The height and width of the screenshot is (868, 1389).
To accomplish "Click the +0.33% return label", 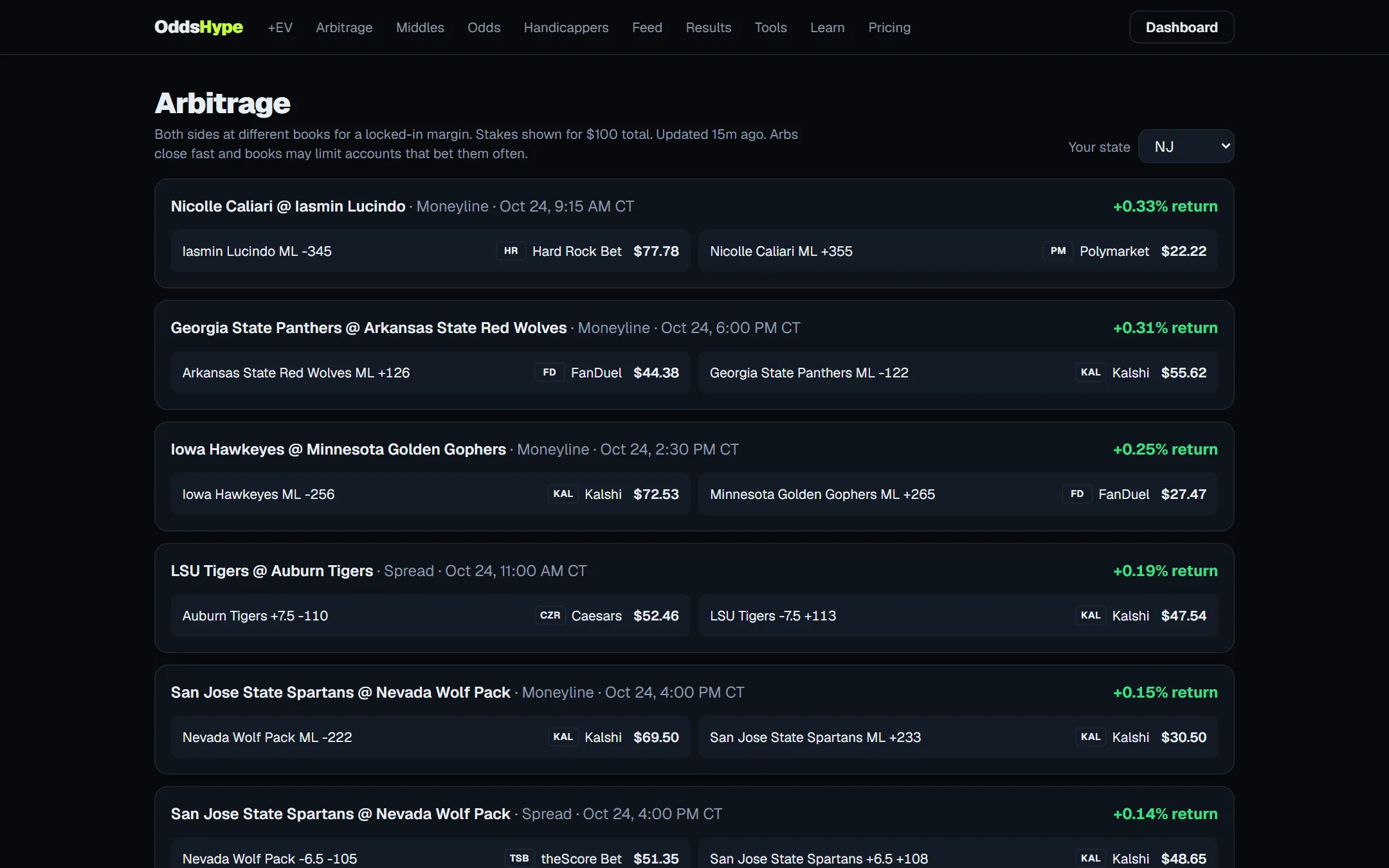I will pos(1165,206).
